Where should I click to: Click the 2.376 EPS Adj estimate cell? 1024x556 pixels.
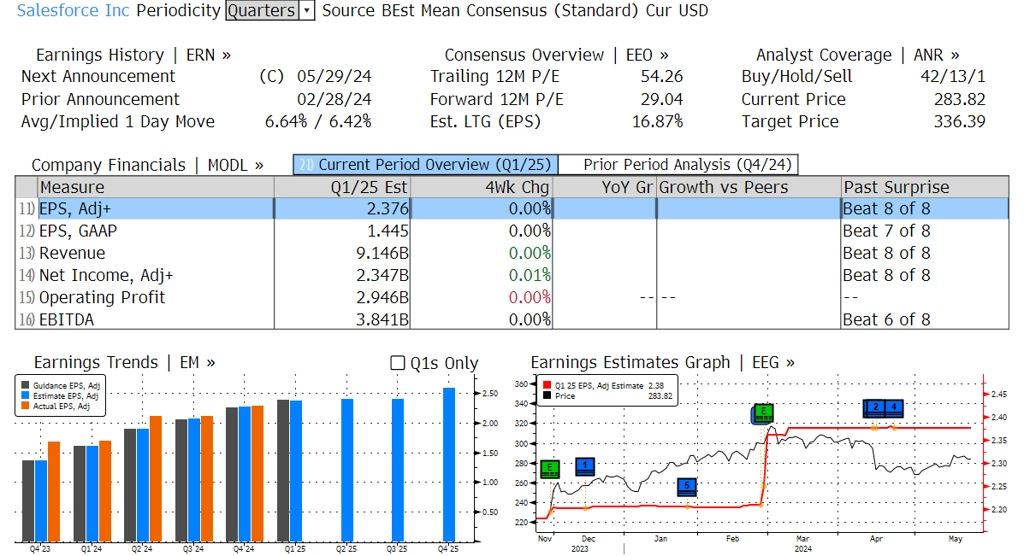(342, 208)
